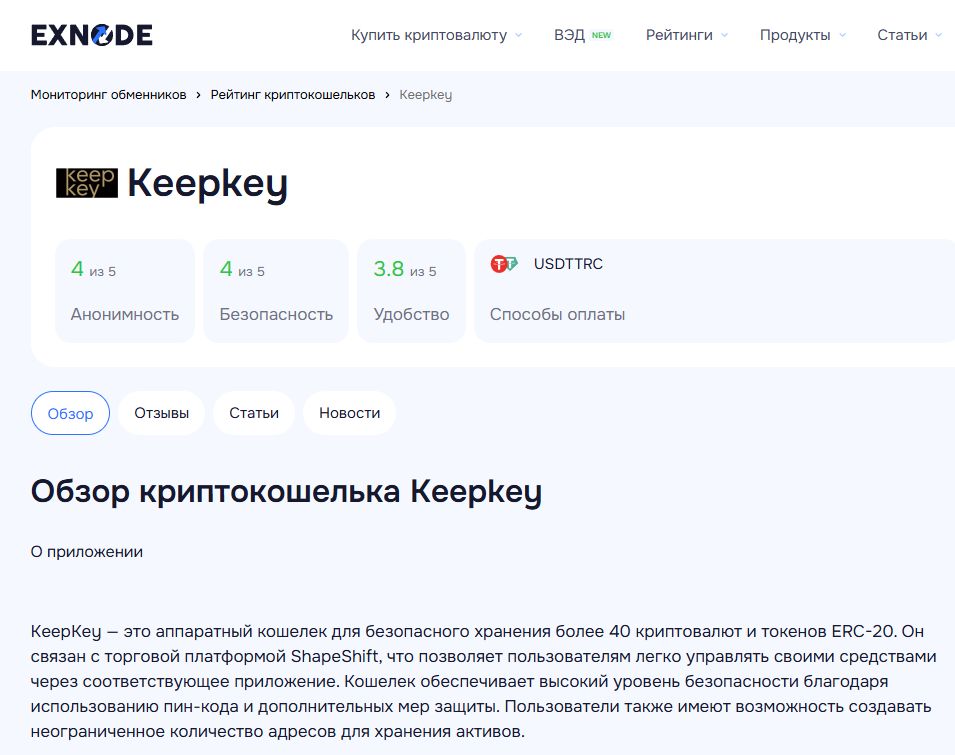Click the Keepkey breadcrumb item
The image size is (955, 755).
click(x=426, y=95)
